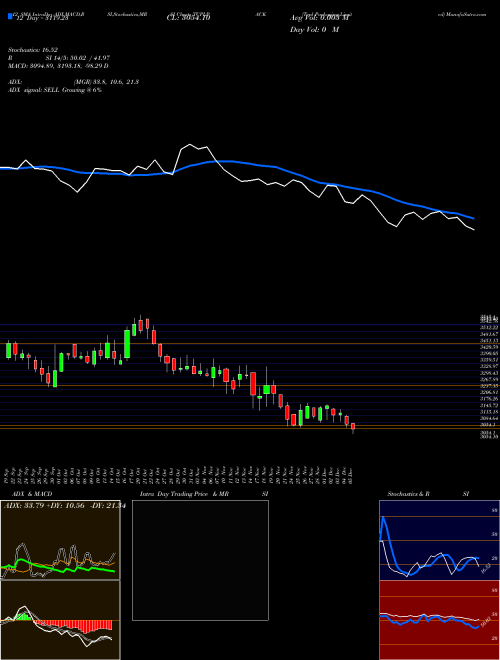Screen dimensions: 500x660
Task: Click the 'ADX signal: SELL Growing @ 6%' text
Action: 55,90
